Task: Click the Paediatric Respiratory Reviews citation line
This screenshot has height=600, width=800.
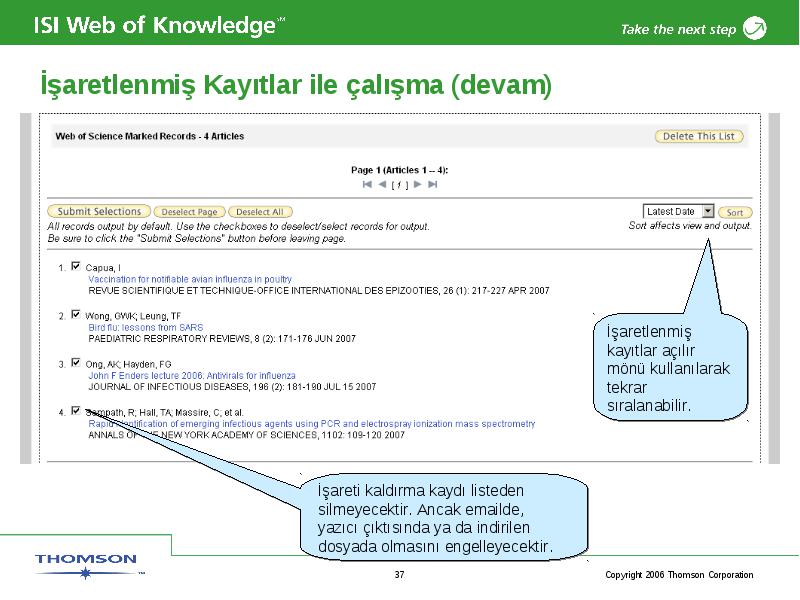Action: 222,339
